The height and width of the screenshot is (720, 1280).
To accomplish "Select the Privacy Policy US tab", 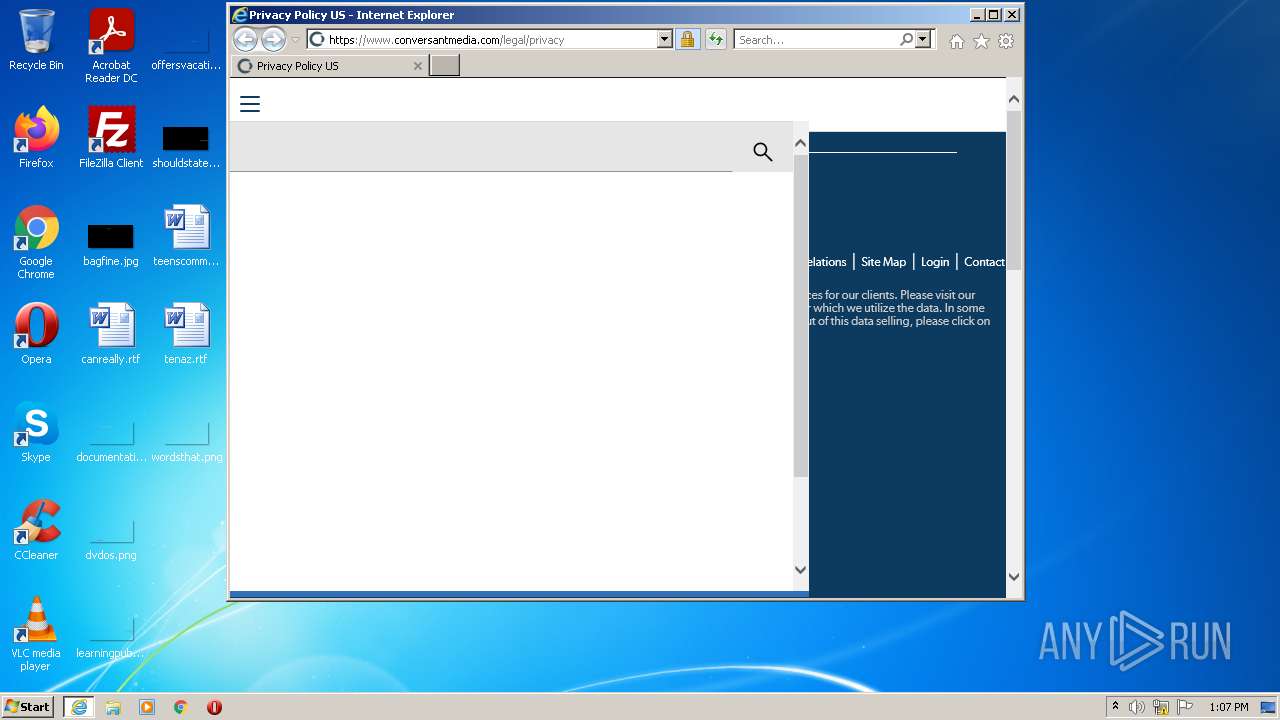I will click(329, 65).
